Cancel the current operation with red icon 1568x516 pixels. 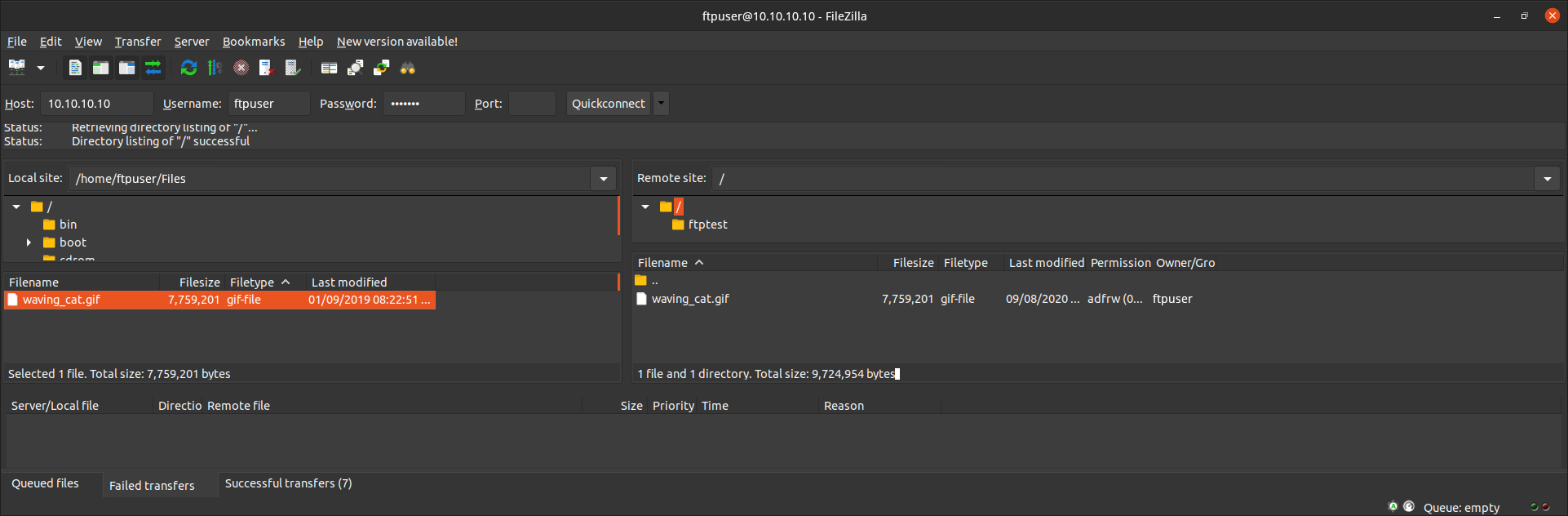coord(241,68)
